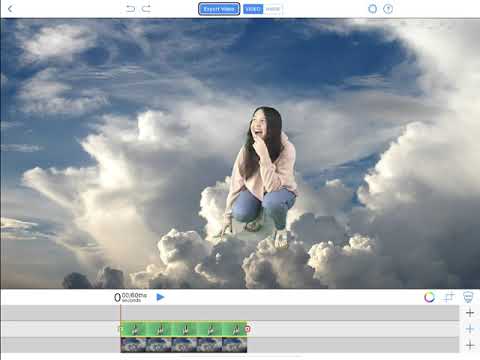Click the red end handle of green clip
This screenshot has height=360, width=480.
tap(248, 329)
